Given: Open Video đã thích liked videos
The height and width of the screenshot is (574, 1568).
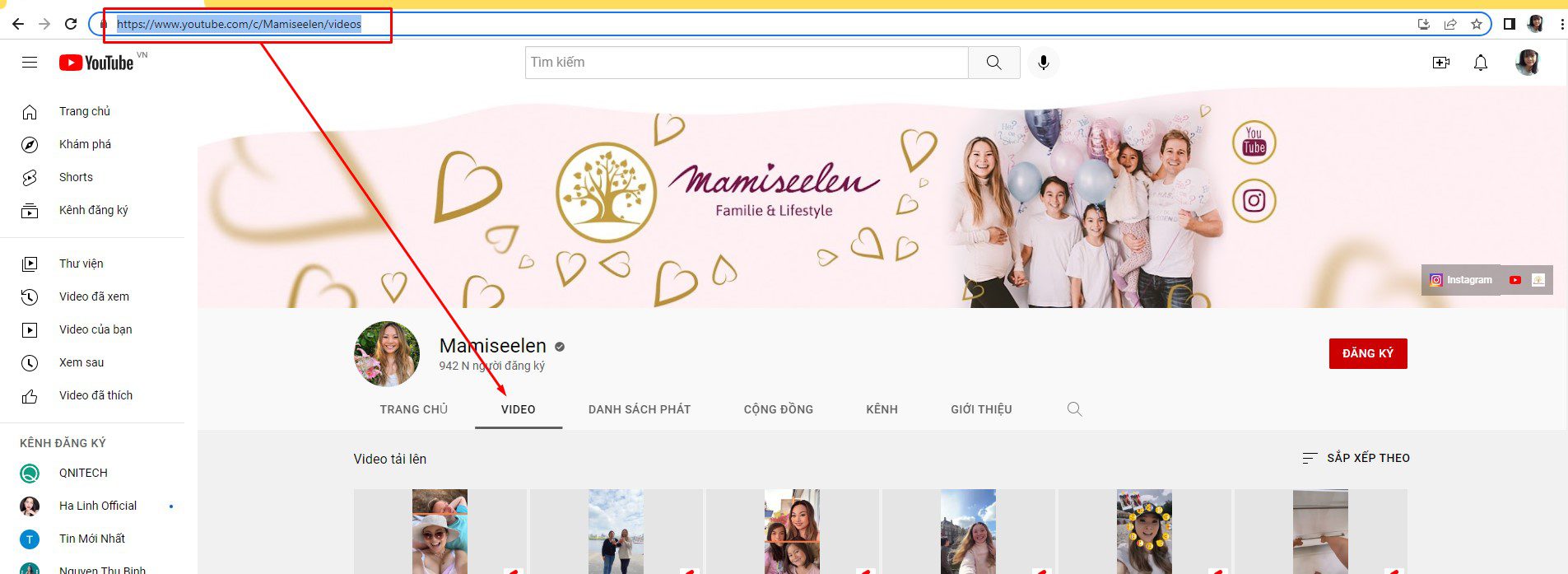Looking at the screenshot, I should tap(92, 396).
